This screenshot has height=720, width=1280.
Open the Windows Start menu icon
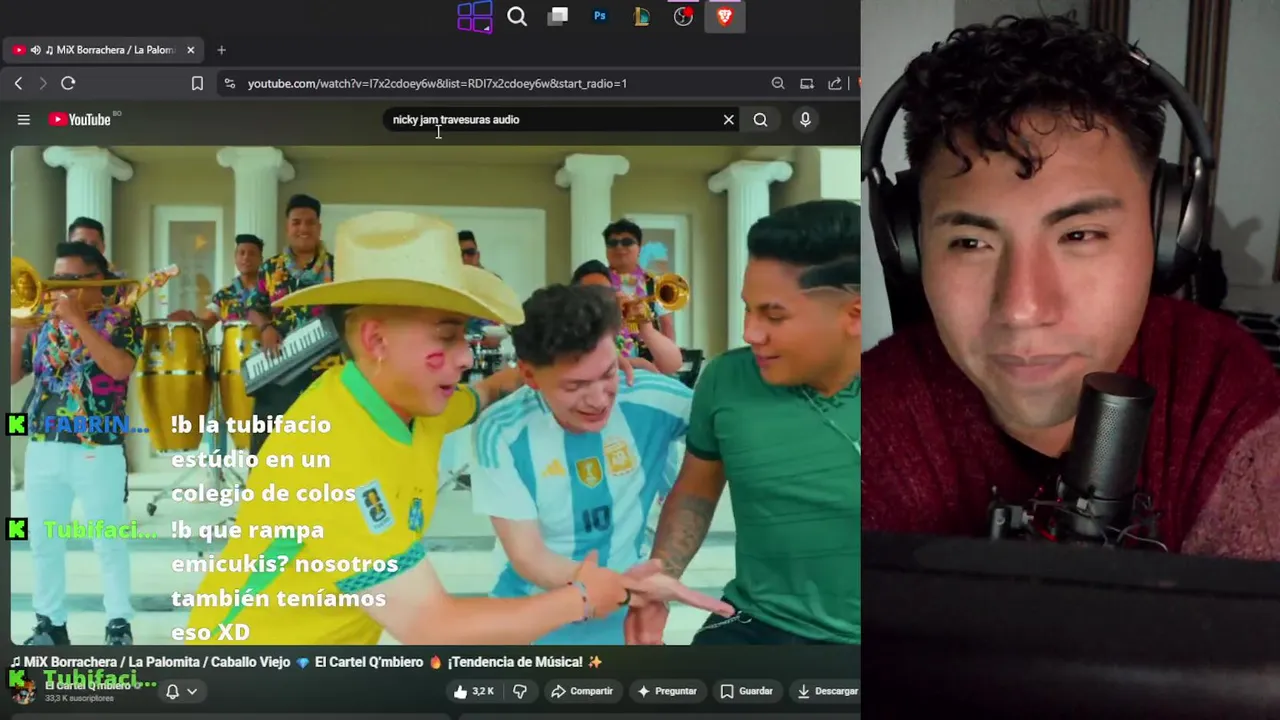[x=474, y=16]
